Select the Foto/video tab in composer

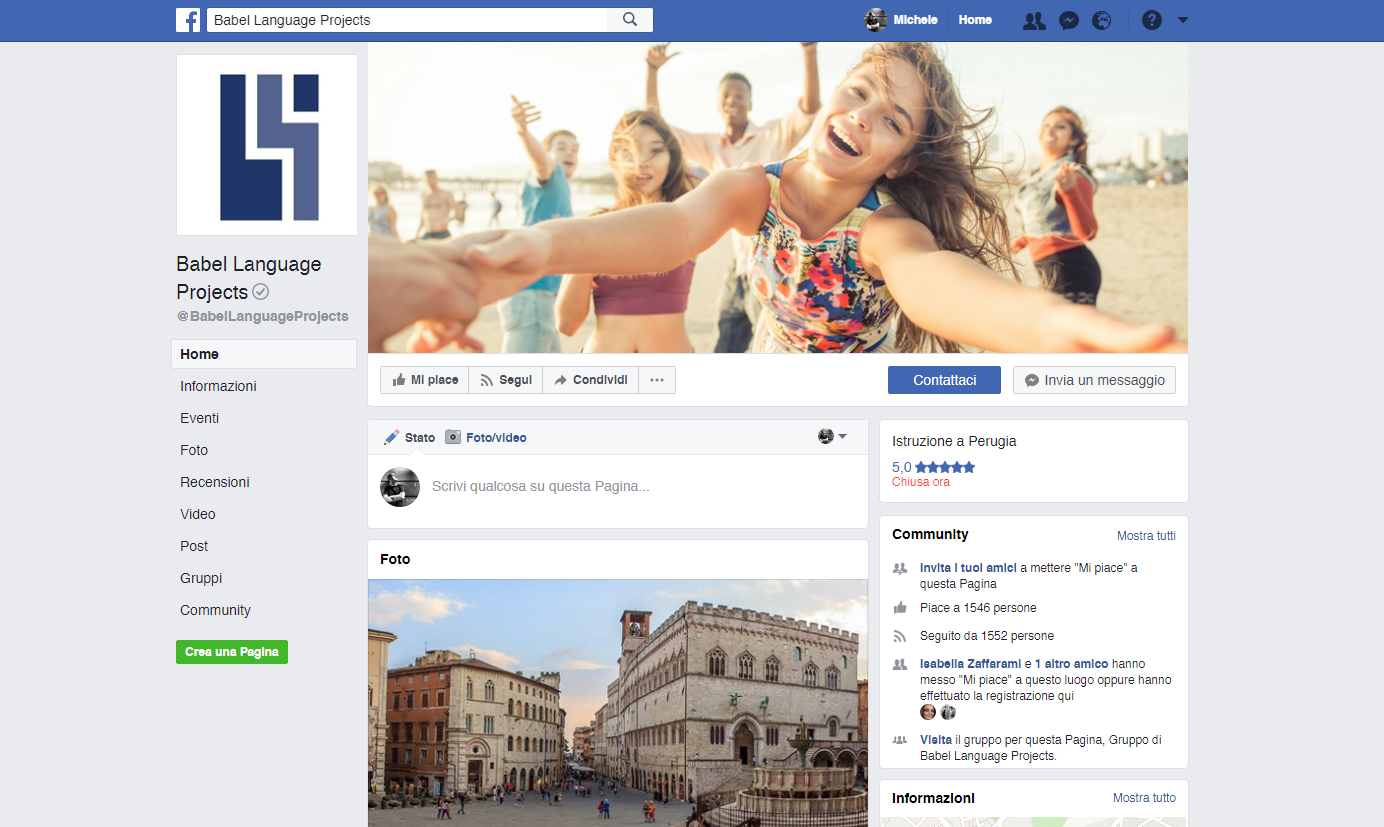486,437
